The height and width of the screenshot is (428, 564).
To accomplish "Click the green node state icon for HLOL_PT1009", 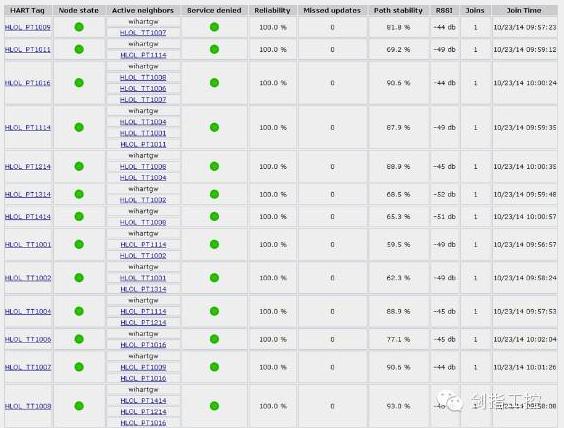I will click(79, 27).
